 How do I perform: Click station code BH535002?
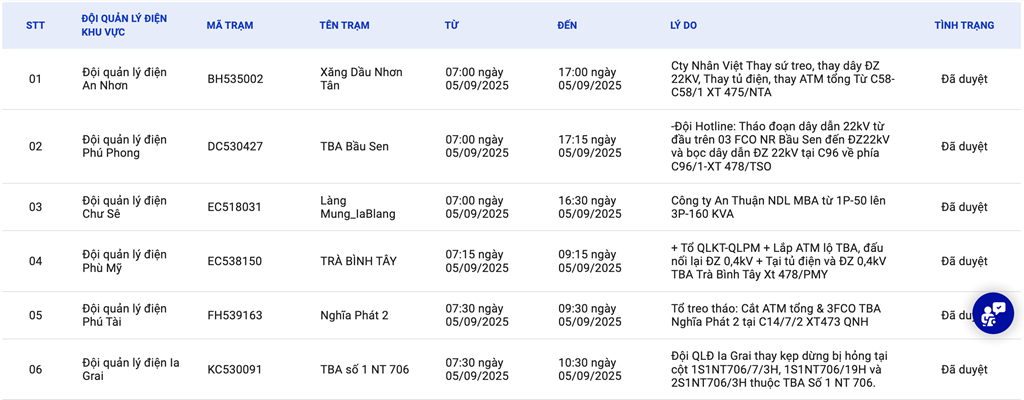click(235, 79)
